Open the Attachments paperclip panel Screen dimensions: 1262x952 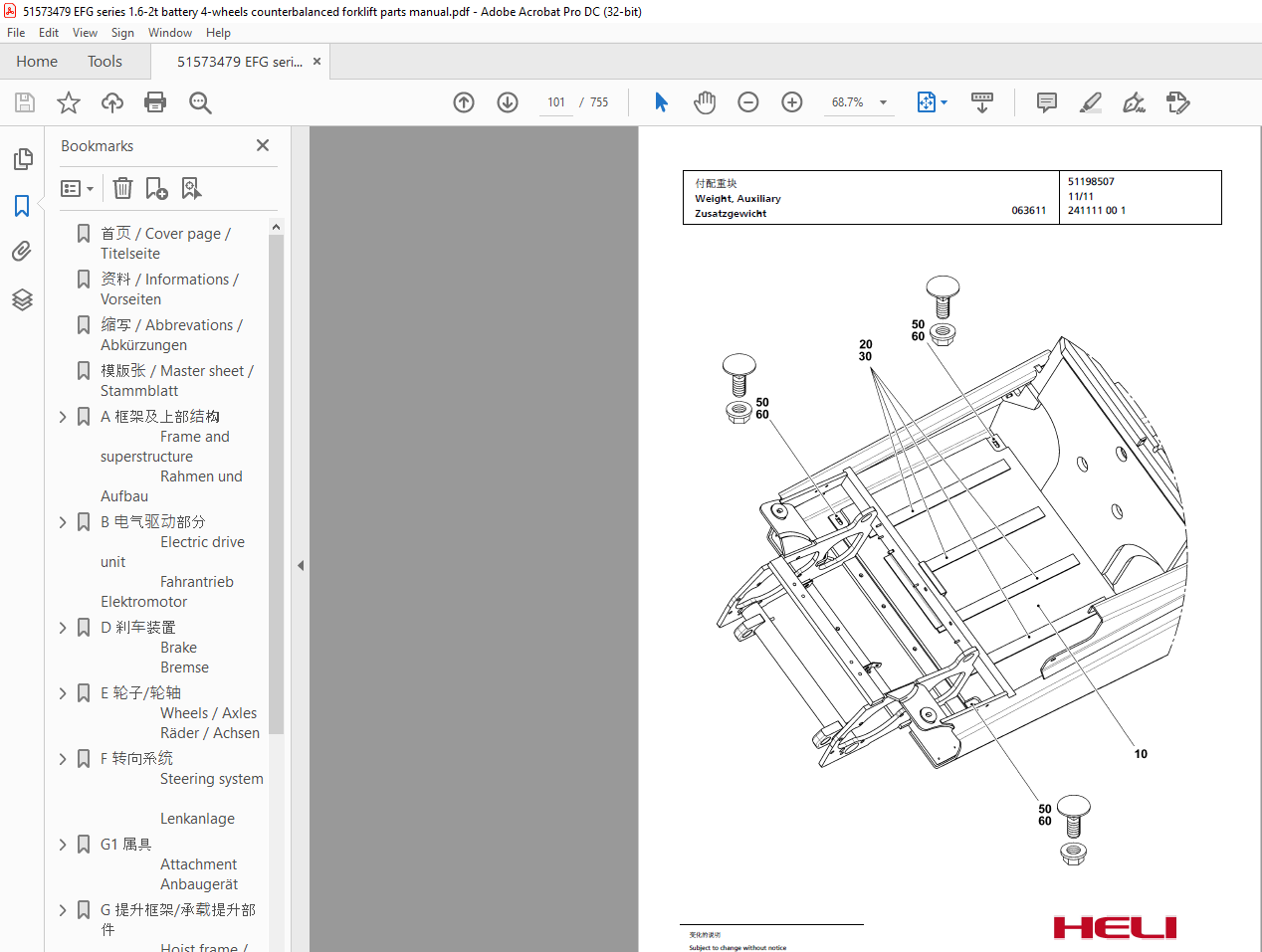[22, 252]
